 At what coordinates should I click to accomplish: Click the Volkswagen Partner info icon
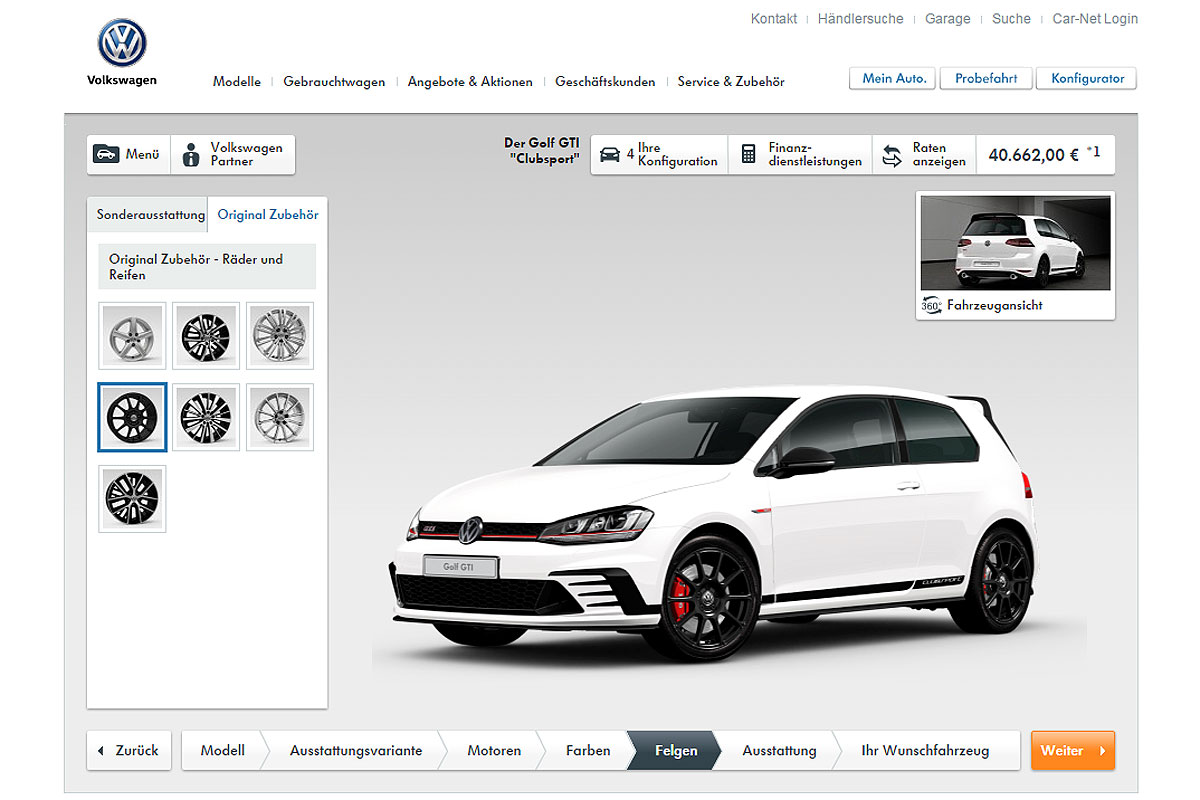[x=192, y=155]
